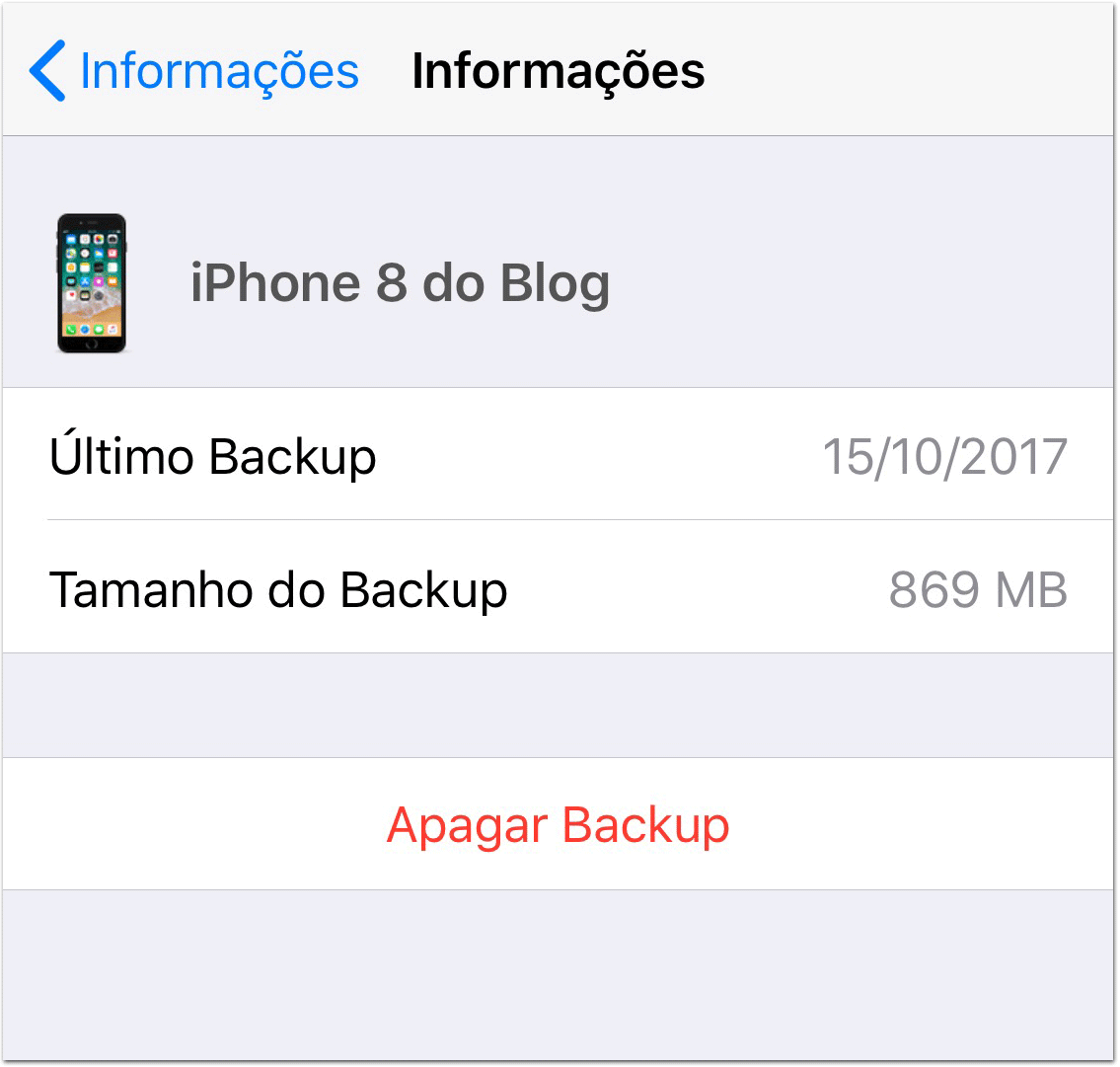Viewport: 1120px width, 1067px height.
Task: Tap the app icon grid on the iPhone thumbnail
Action: pos(92,269)
